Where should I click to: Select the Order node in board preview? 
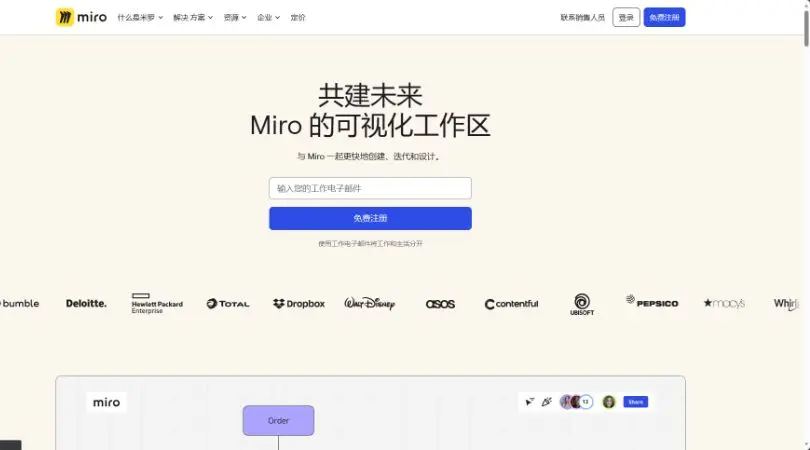tap(278, 421)
